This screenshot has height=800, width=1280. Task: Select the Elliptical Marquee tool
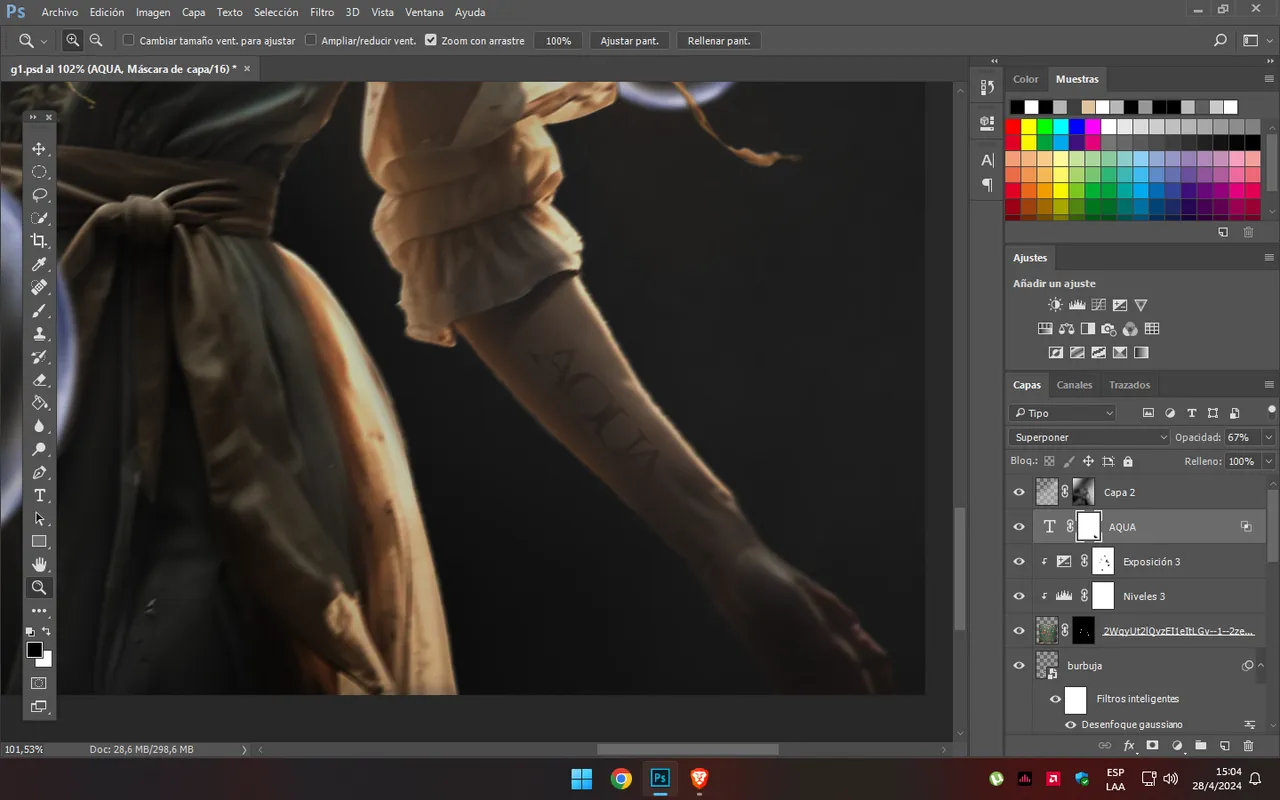coord(39,172)
